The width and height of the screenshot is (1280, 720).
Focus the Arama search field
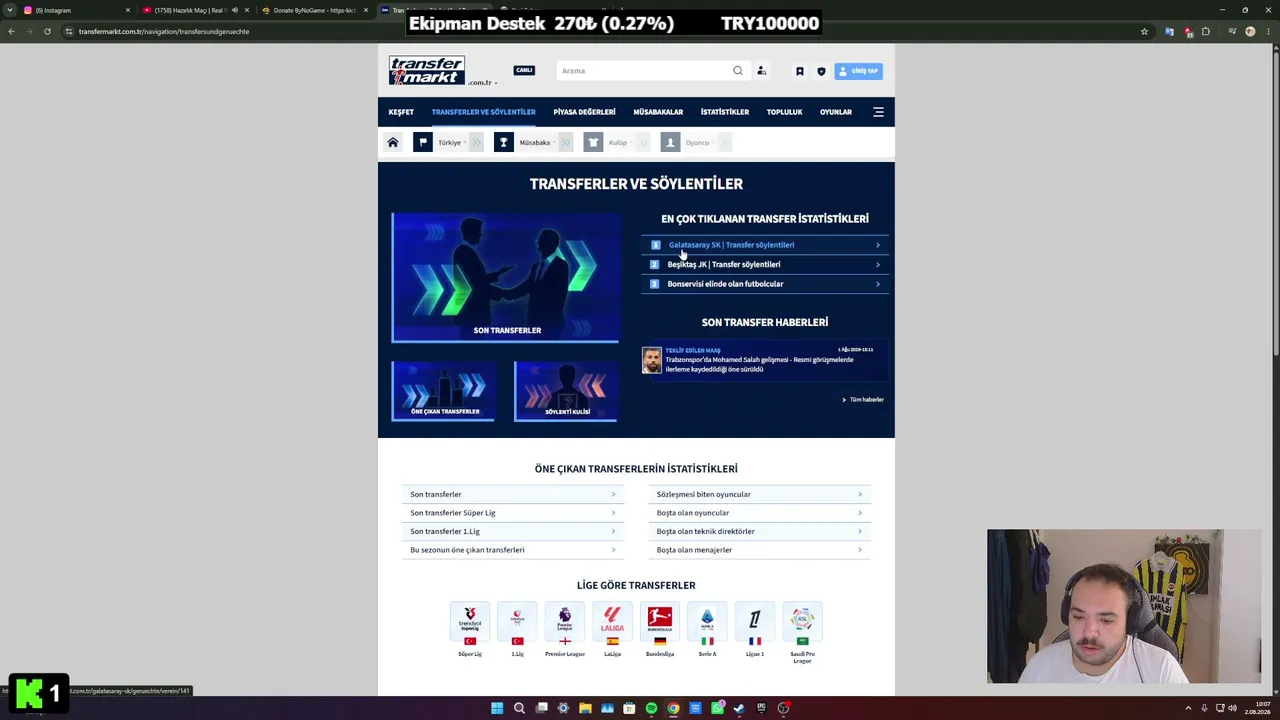click(x=644, y=71)
